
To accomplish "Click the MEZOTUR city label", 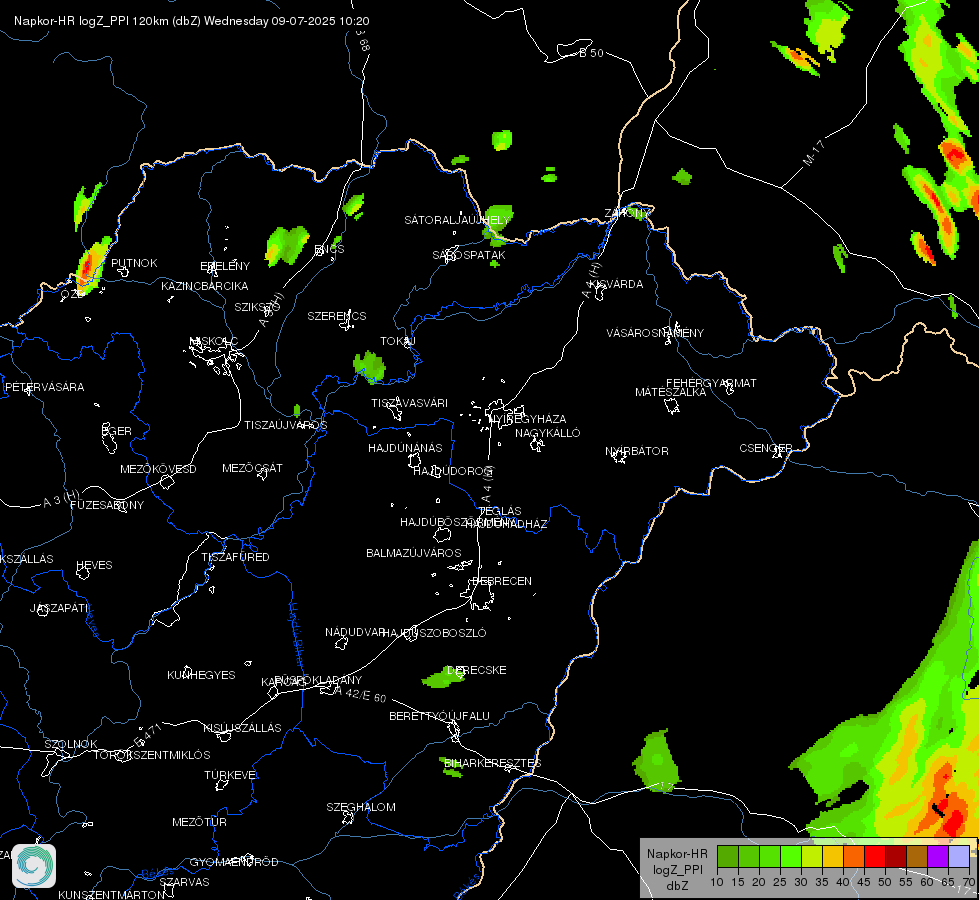I will pyautogui.click(x=199, y=822).
